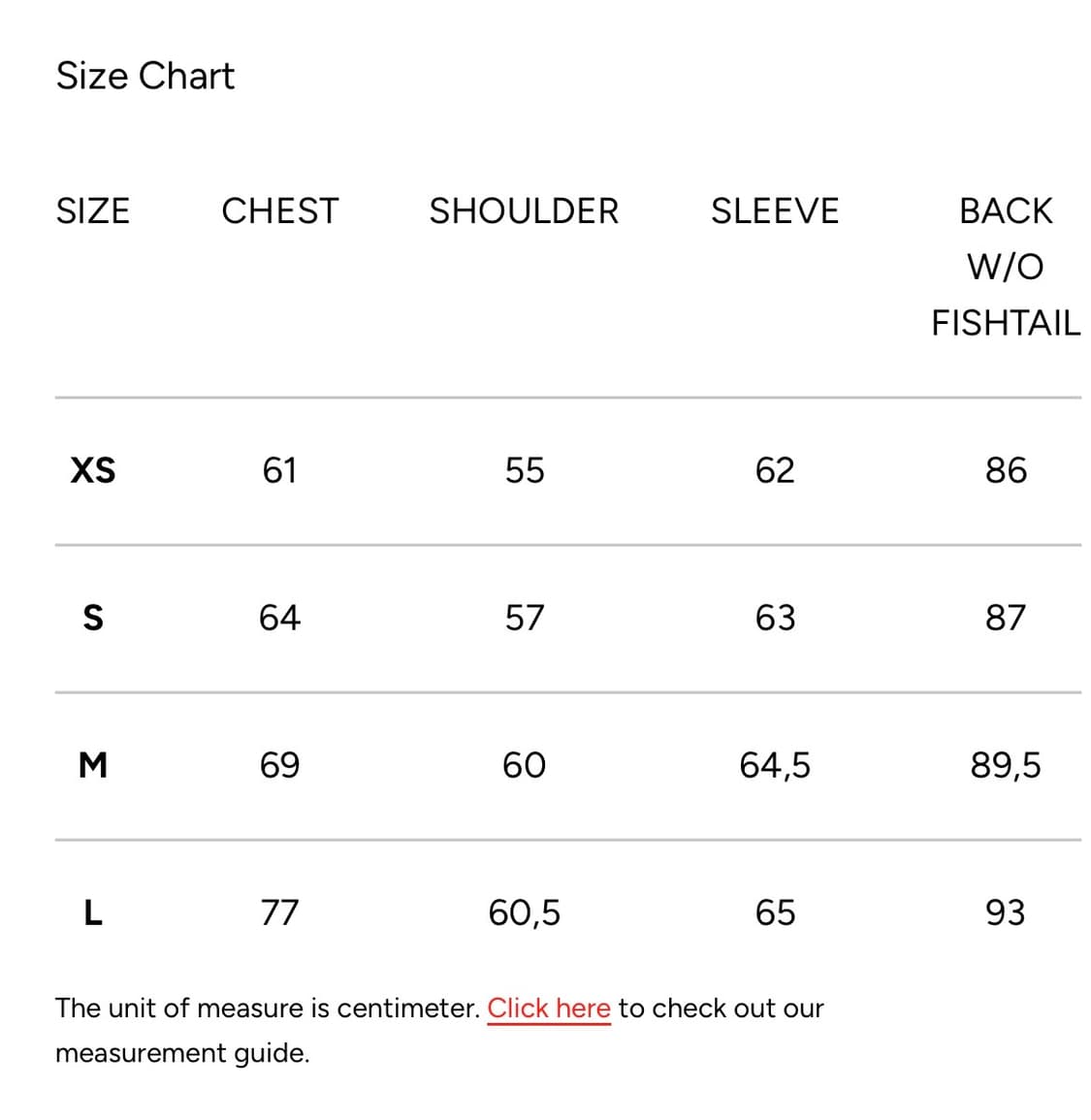Click the "Size Chart" heading
The image size is (1091, 1120).
pos(145,76)
